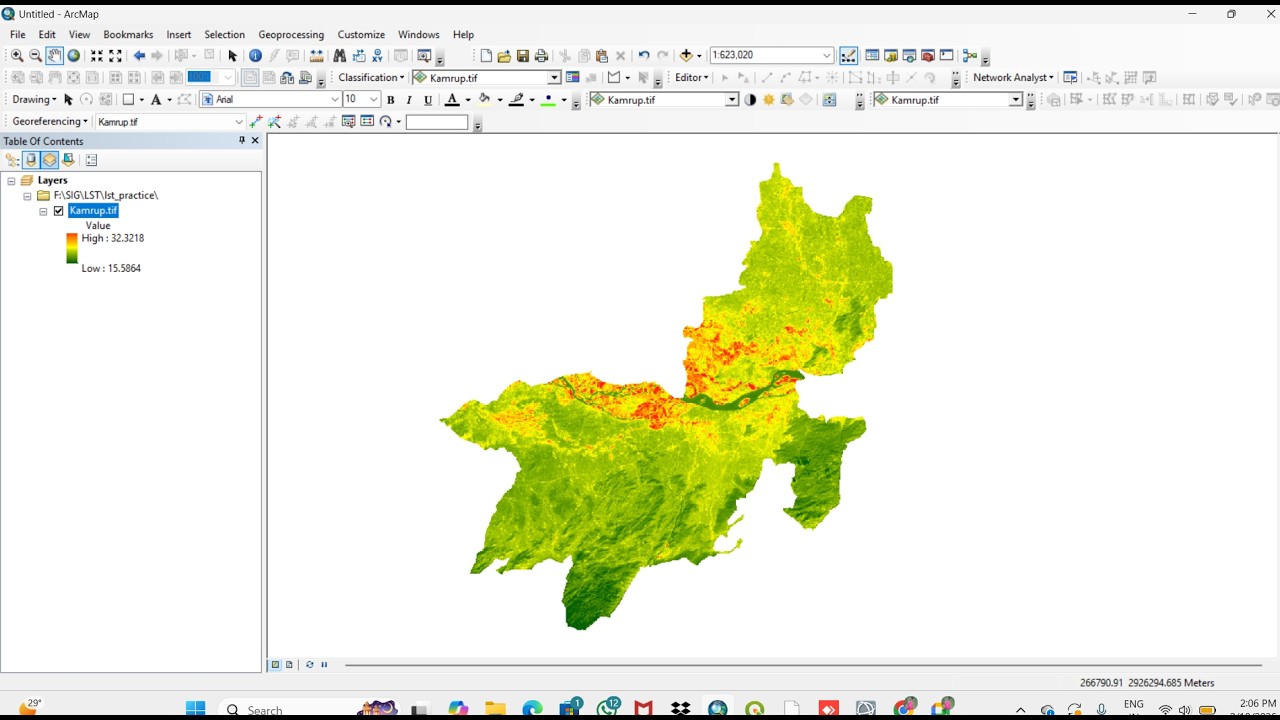Image resolution: width=1280 pixels, height=720 pixels.
Task: Collapse the Layers tree node
Action: [11, 181]
